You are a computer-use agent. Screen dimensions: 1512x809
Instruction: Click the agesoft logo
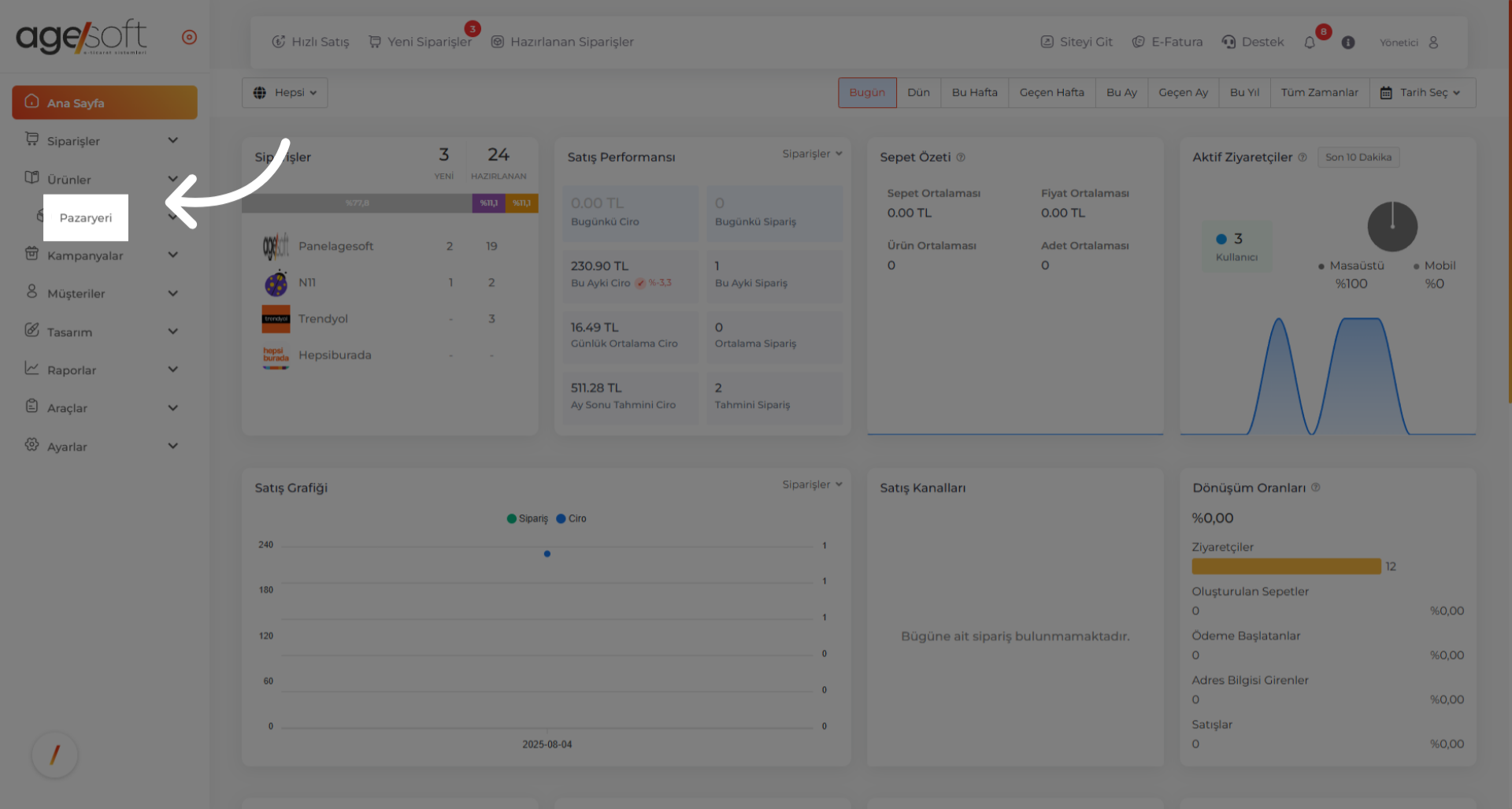click(81, 37)
